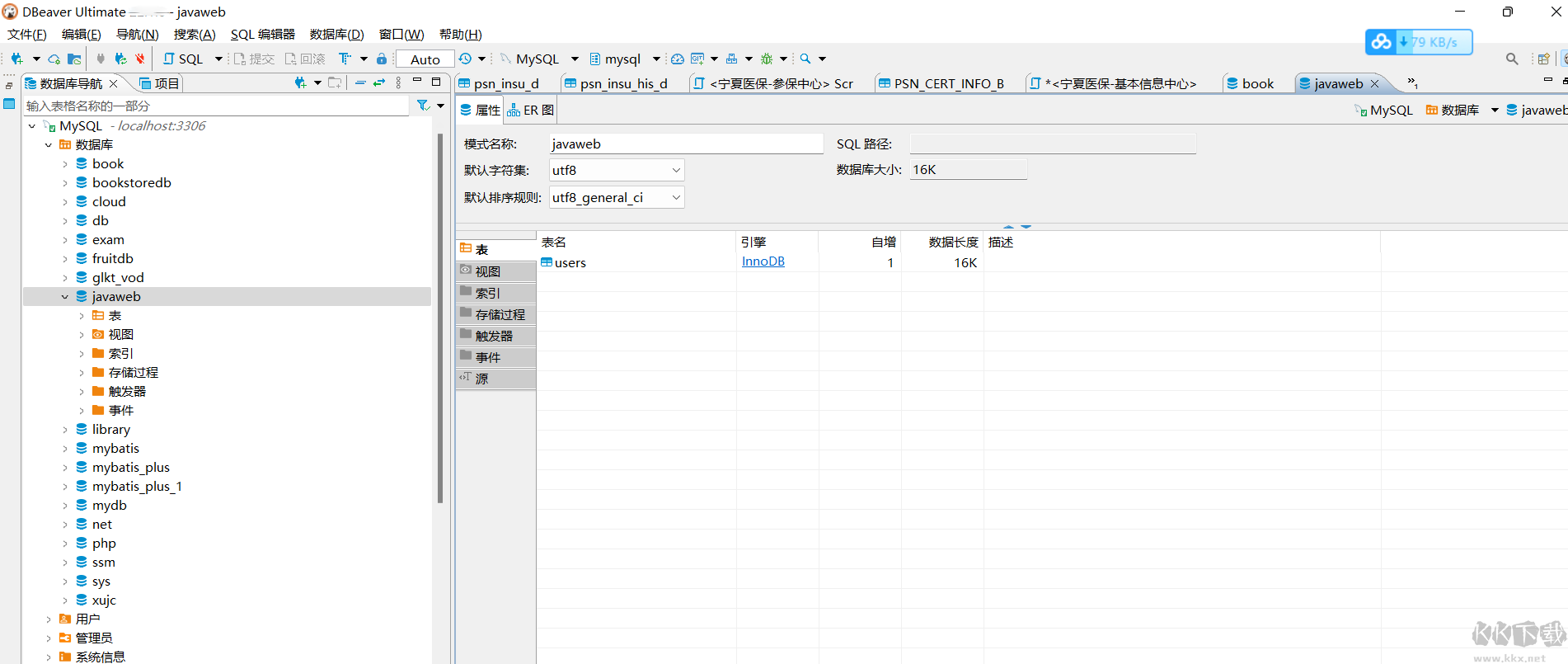Click the lock icon beside Auto mode

[381, 59]
